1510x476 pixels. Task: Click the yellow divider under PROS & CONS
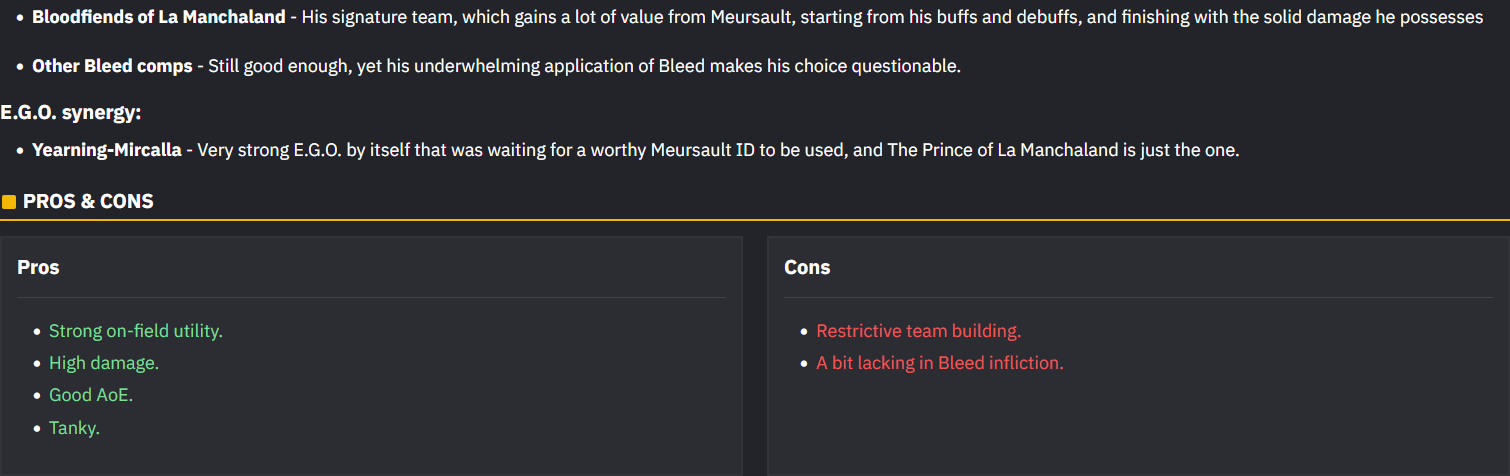point(755,220)
